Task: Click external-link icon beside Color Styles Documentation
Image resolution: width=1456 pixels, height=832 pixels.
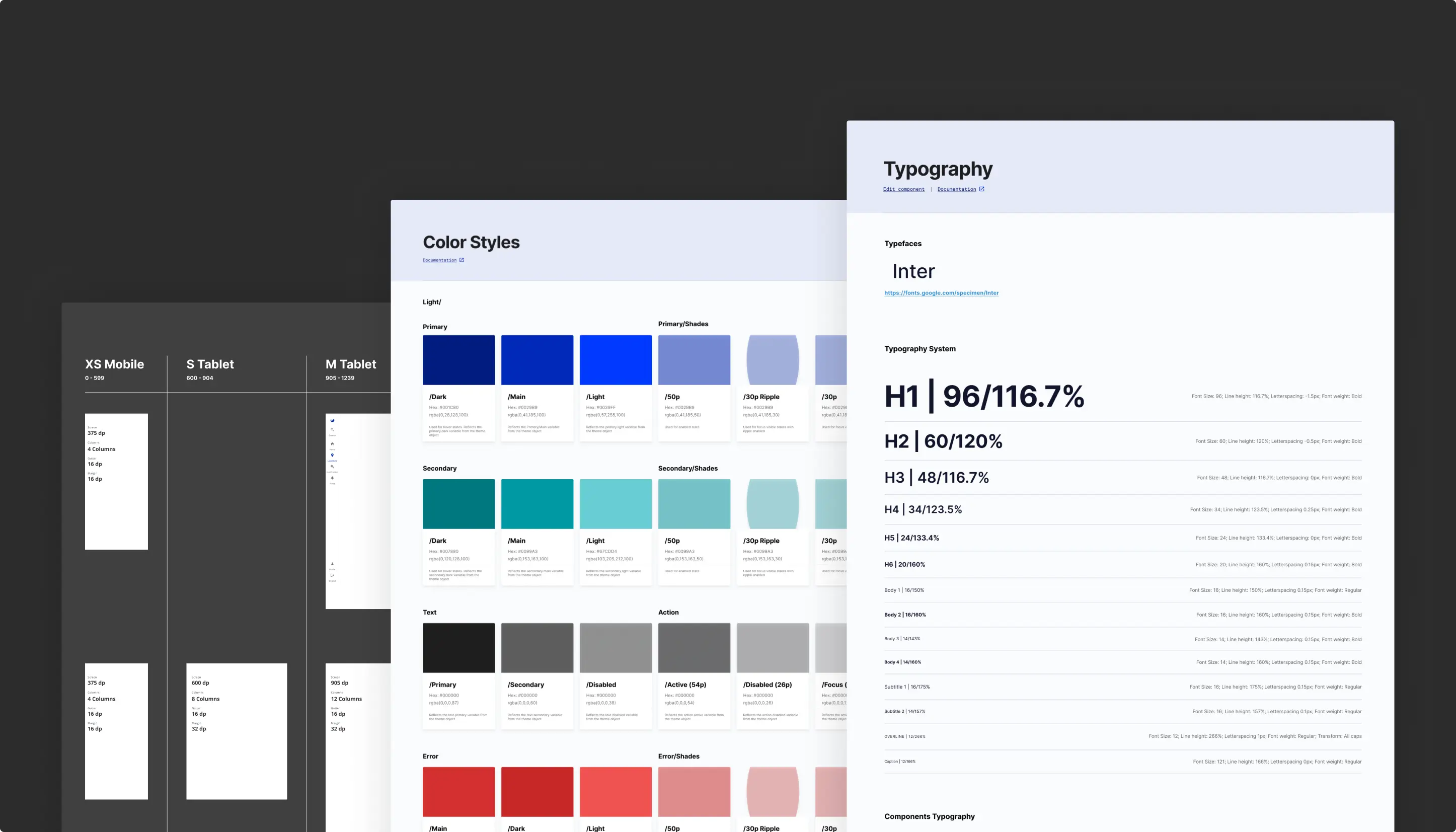Action: tap(462, 260)
